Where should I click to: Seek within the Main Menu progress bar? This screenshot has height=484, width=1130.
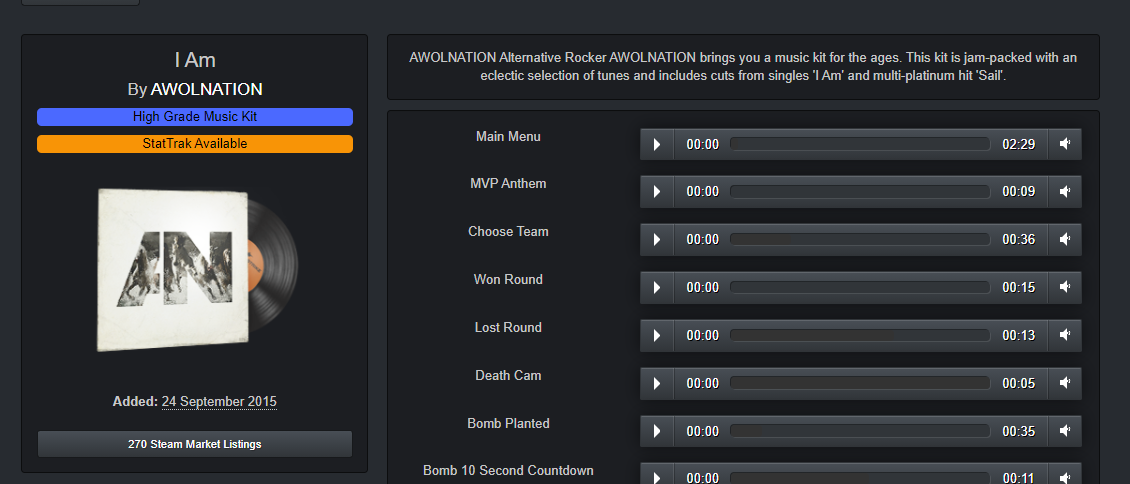[860, 144]
